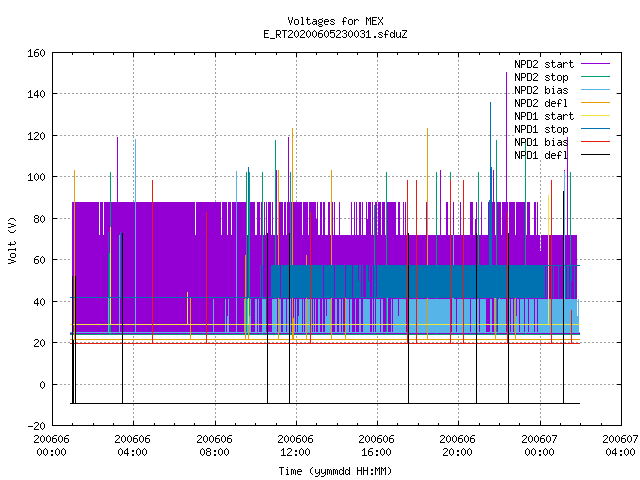The image size is (640, 480).
Task: Click the 40 y-axis tick value
Action: [x=39, y=302]
